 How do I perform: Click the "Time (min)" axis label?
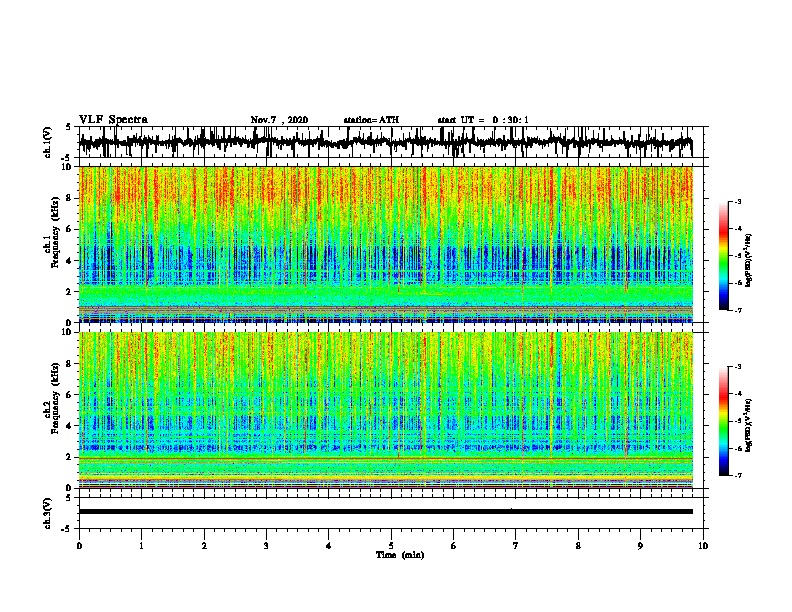tap(400, 555)
